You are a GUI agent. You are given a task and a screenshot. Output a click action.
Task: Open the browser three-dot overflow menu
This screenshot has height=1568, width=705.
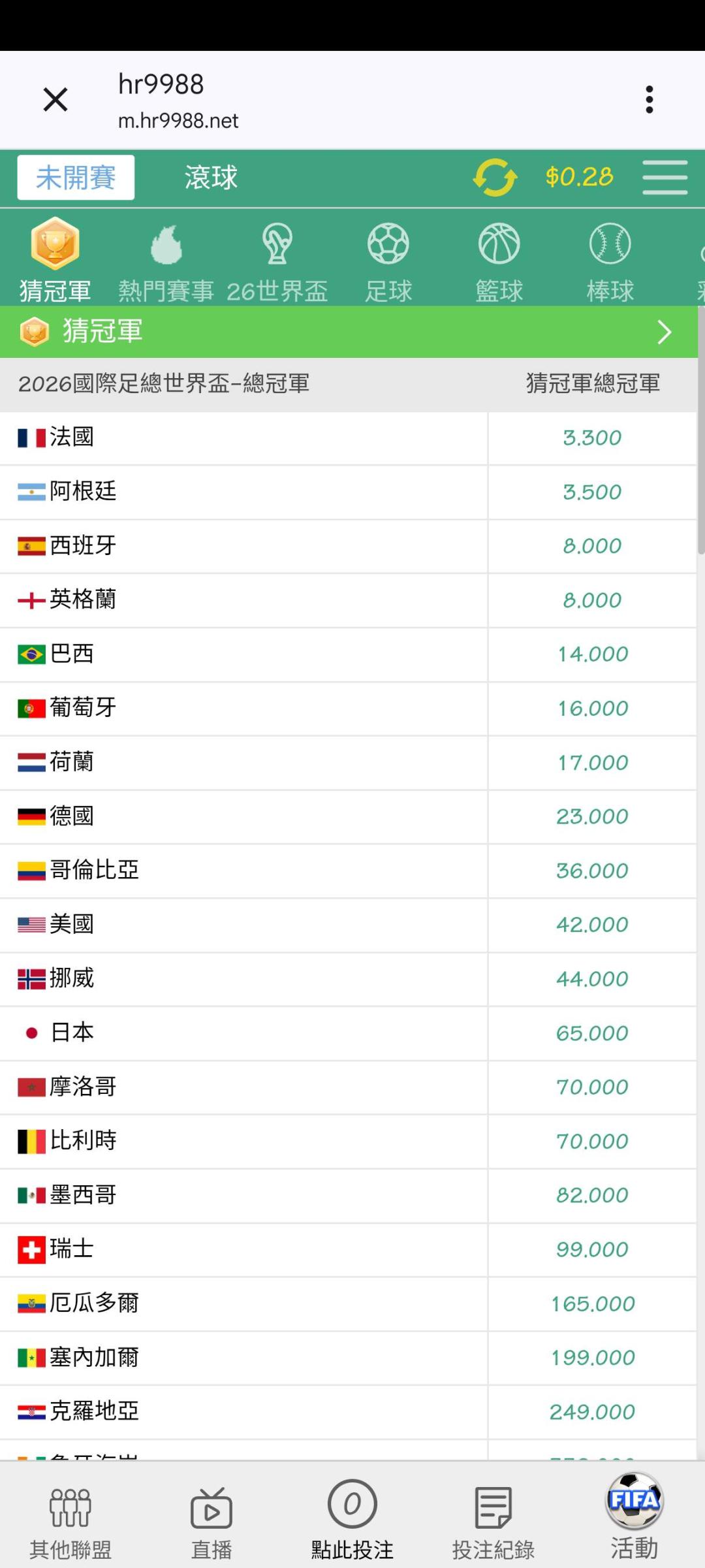pos(649,99)
